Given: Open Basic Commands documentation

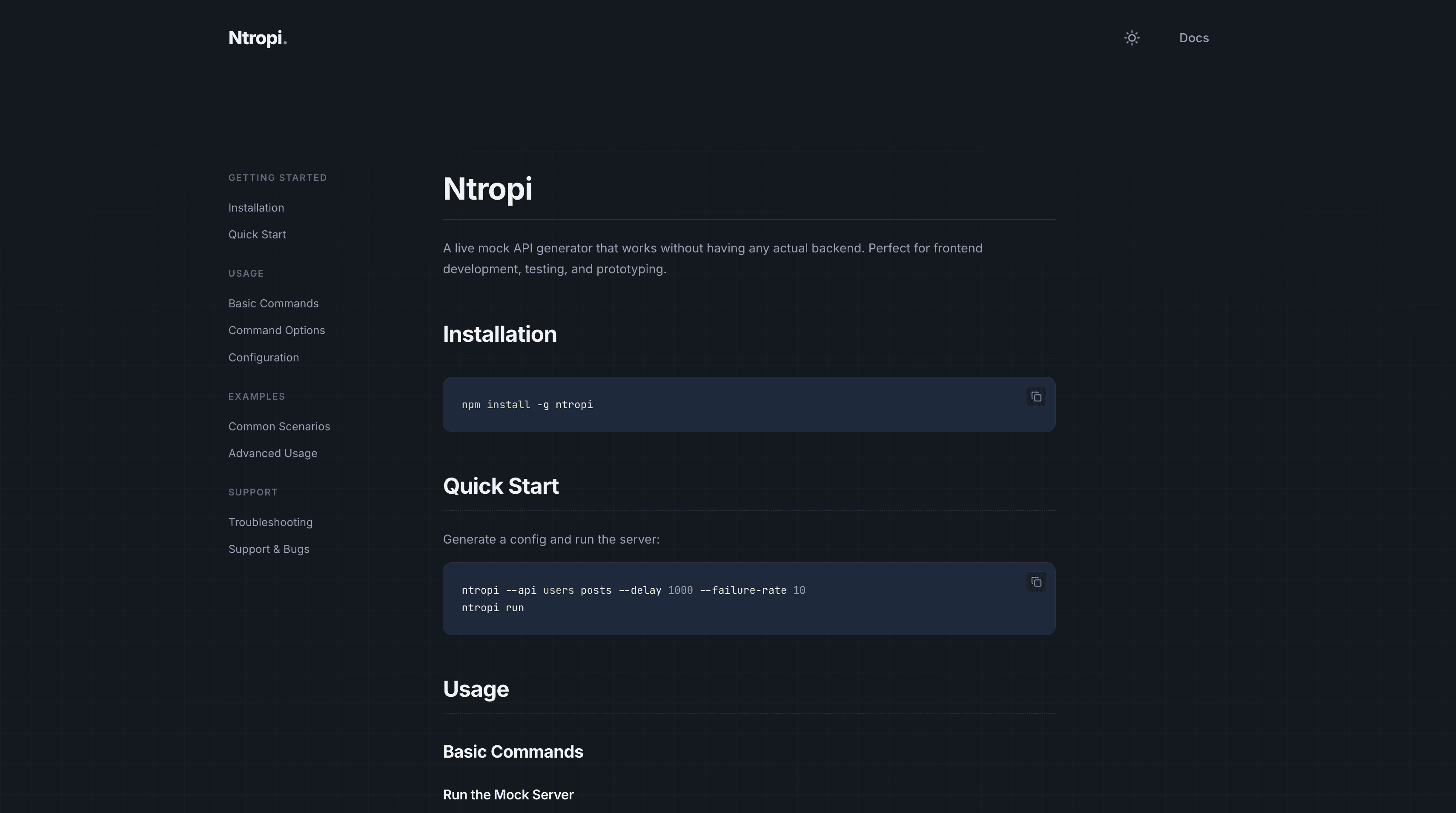Looking at the screenshot, I should (273, 303).
